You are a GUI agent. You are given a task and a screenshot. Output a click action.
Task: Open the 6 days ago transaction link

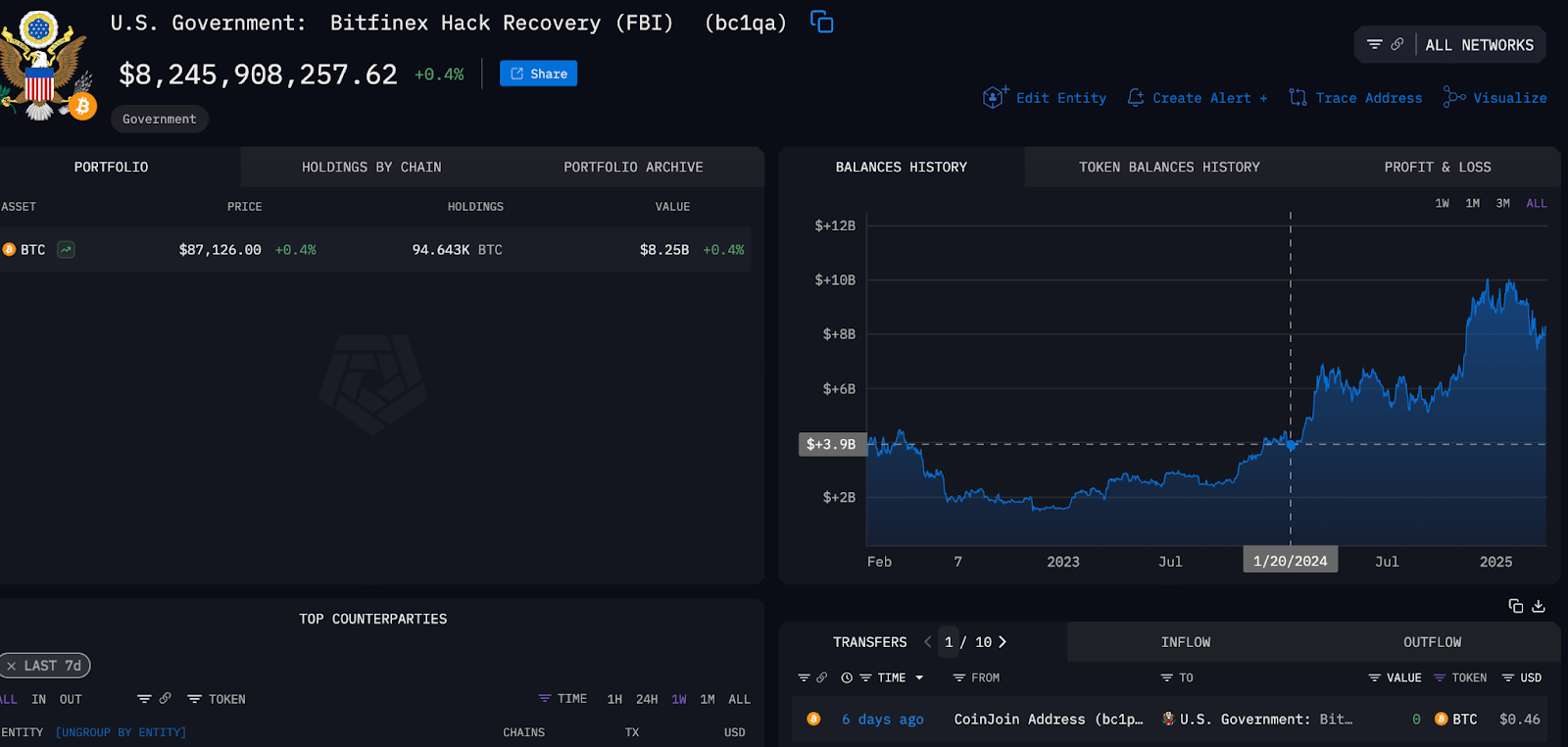[x=882, y=720]
